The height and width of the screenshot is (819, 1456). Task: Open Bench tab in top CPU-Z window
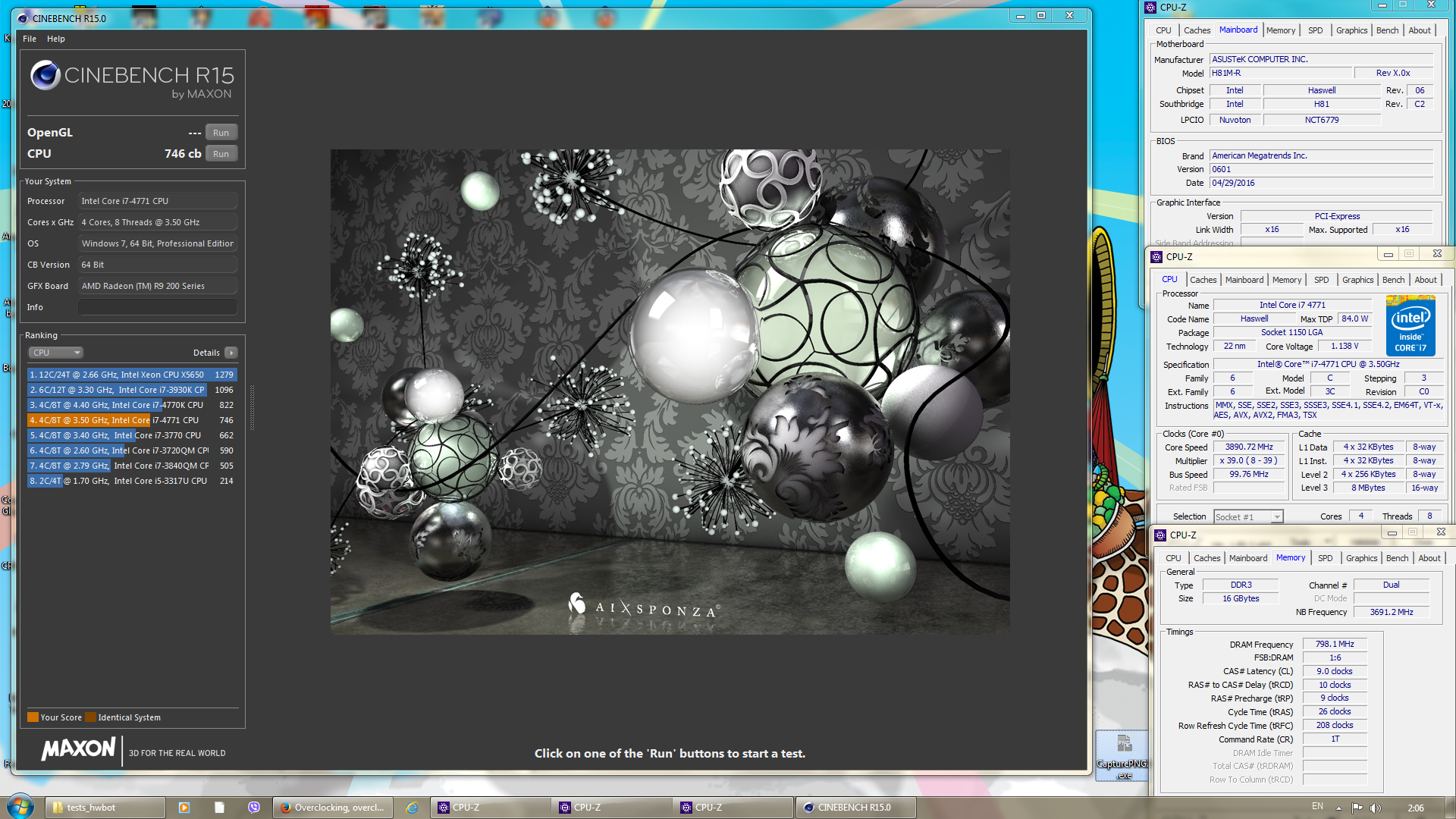pos(1387,30)
